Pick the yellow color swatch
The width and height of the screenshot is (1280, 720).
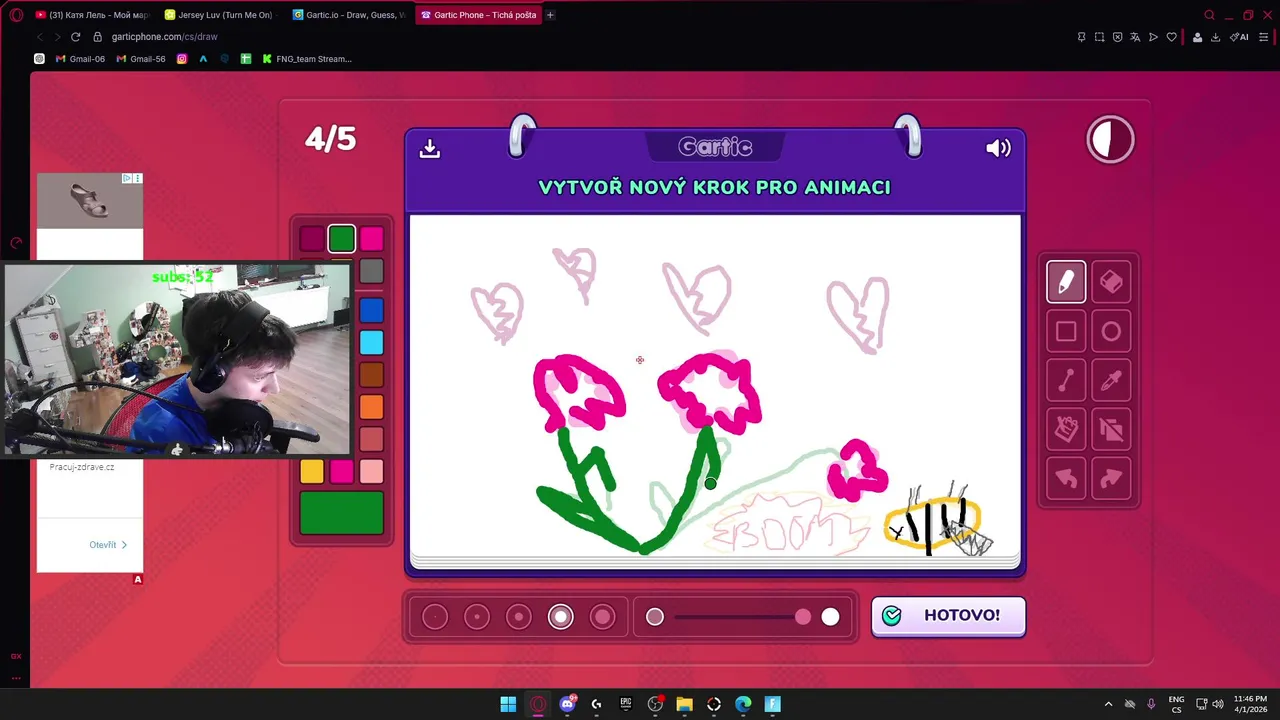[312, 471]
